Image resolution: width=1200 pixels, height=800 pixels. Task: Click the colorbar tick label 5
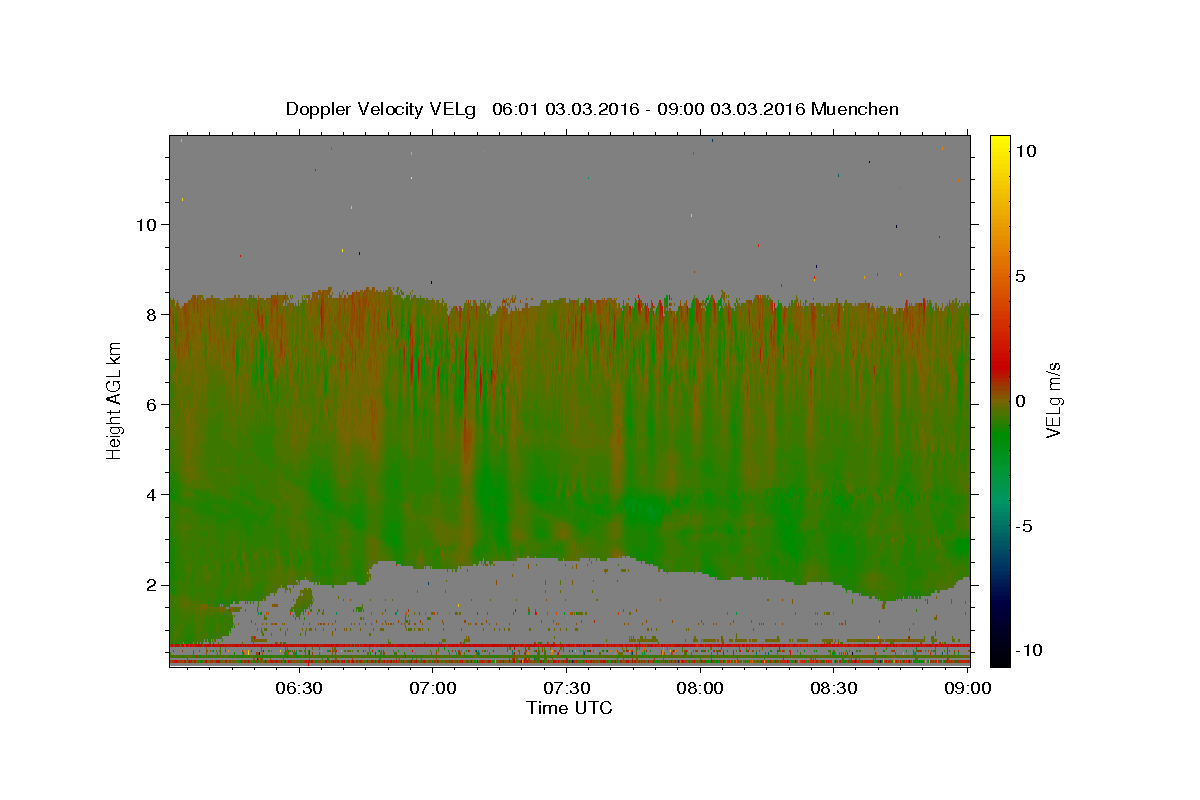pos(1019,276)
